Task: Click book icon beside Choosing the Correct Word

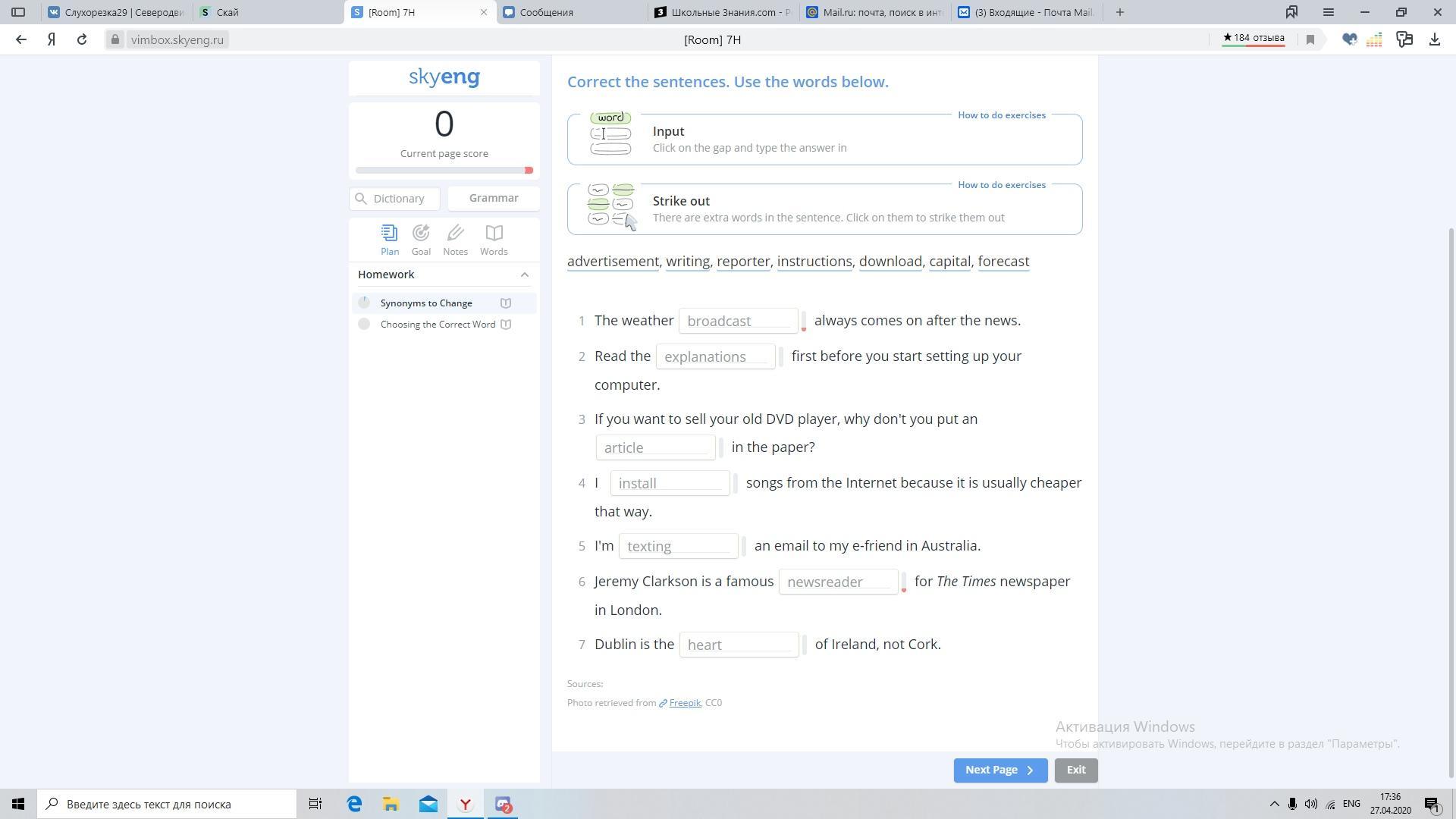Action: 506,325
